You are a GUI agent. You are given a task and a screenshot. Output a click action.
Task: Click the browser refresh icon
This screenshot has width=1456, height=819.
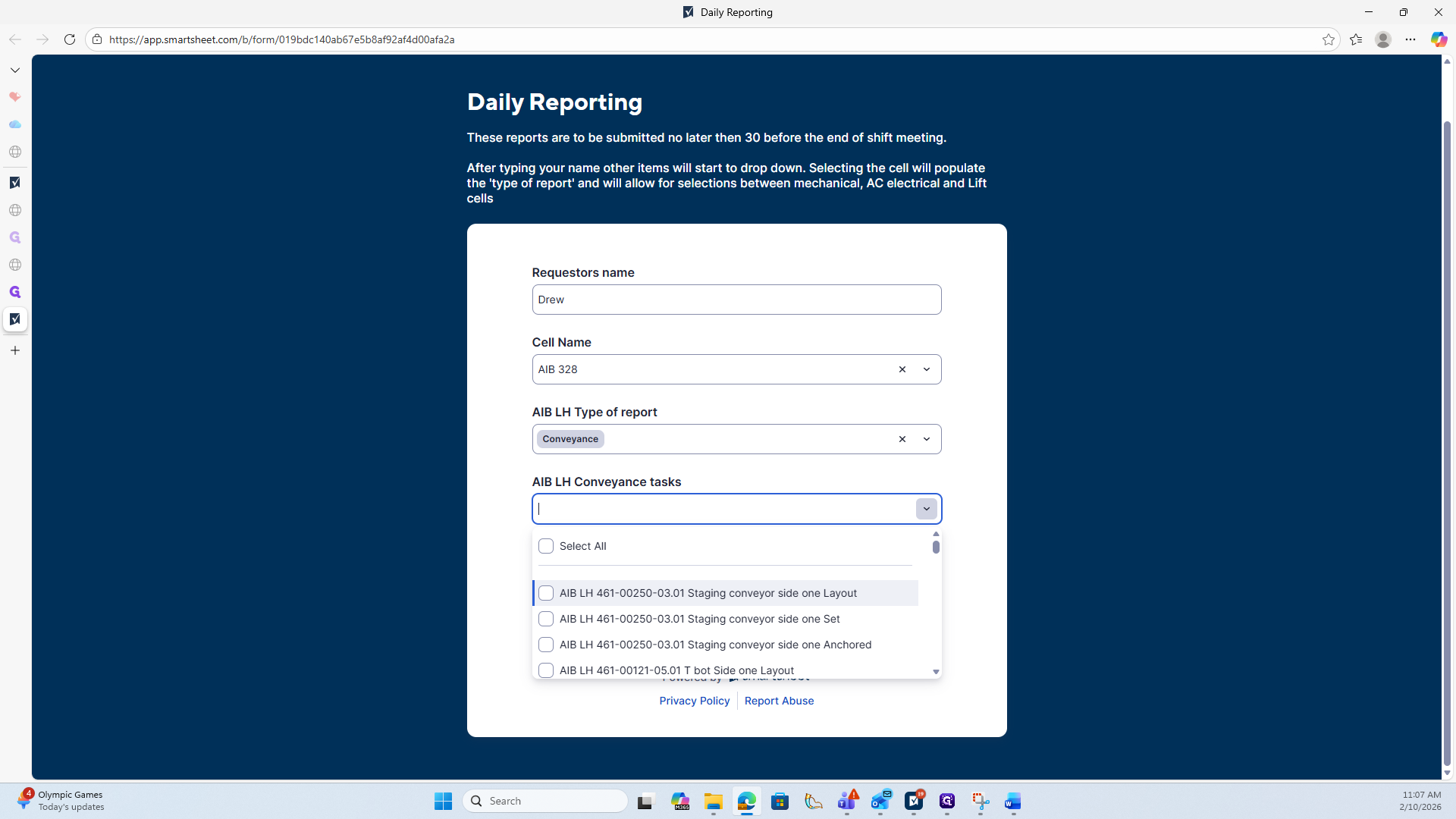[x=69, y=39]
